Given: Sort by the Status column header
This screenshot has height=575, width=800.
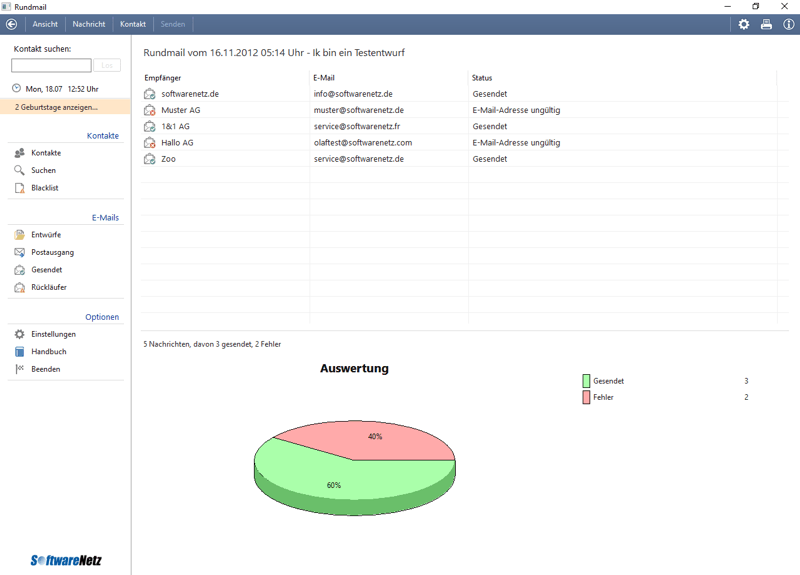Looking at the screenshot, I should point(482,78).
